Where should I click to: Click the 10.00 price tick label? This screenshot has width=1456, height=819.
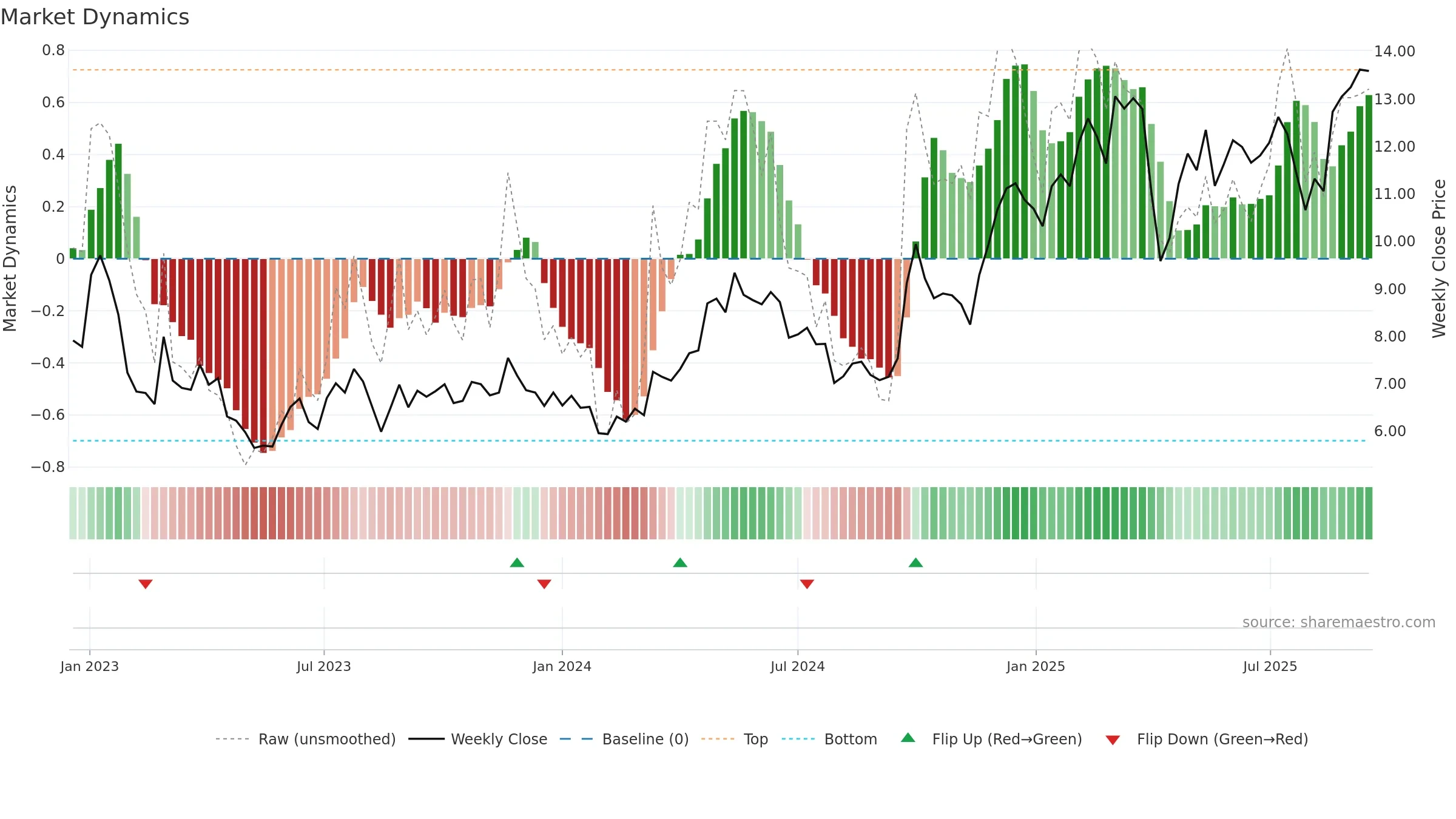[x=1395, y=241]
